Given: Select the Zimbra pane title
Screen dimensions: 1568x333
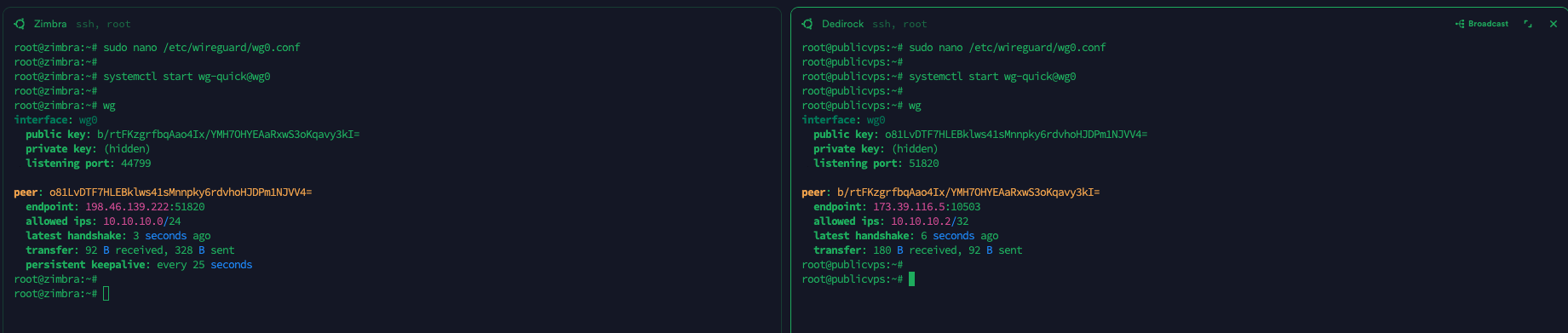Looking at the screenshot, I should click(50, 24).
